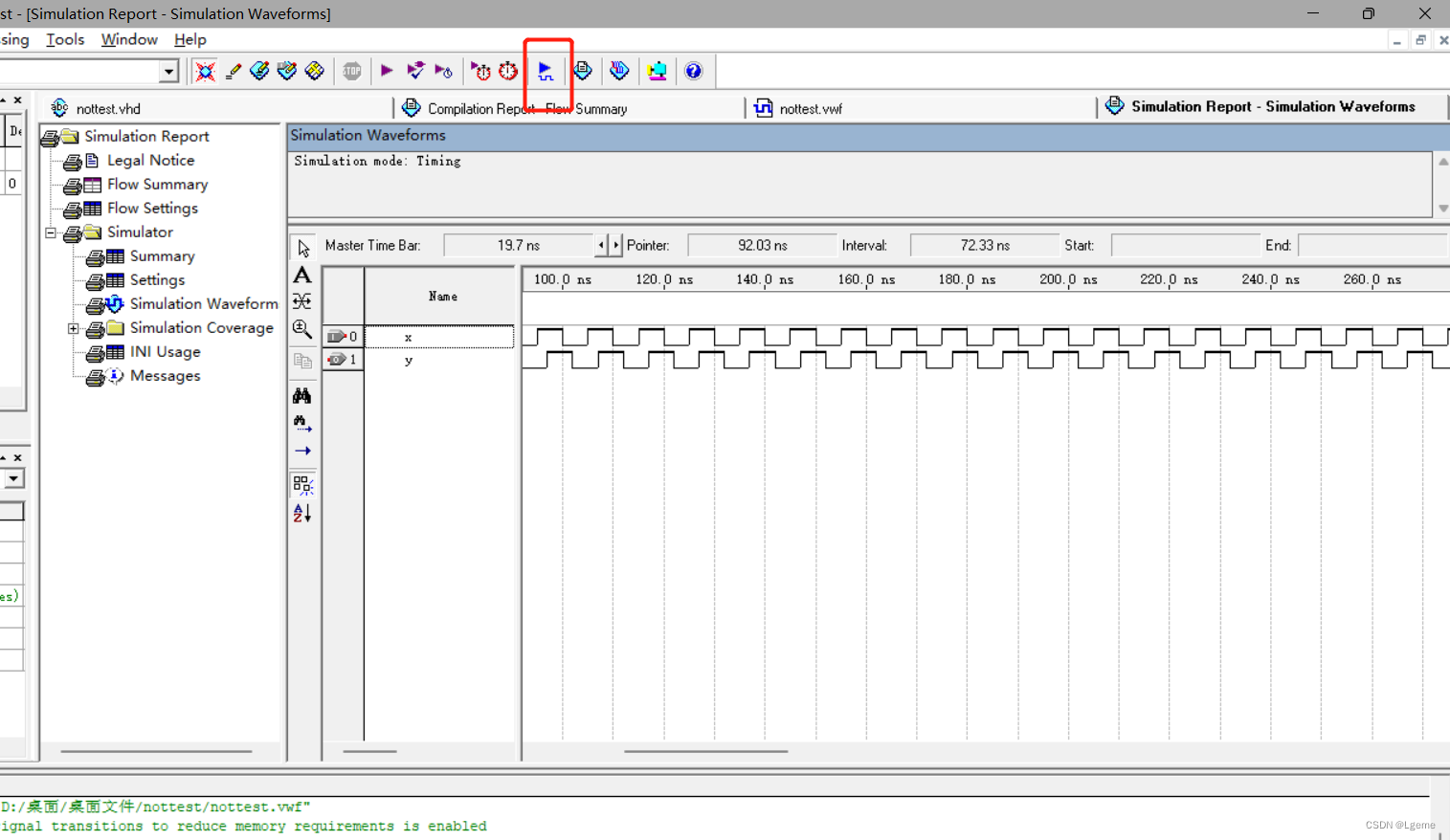This screenshot has height=840, width=1450.
Task: Click the 200.0 ns time ruler mark
Action: pos(1068,279)
